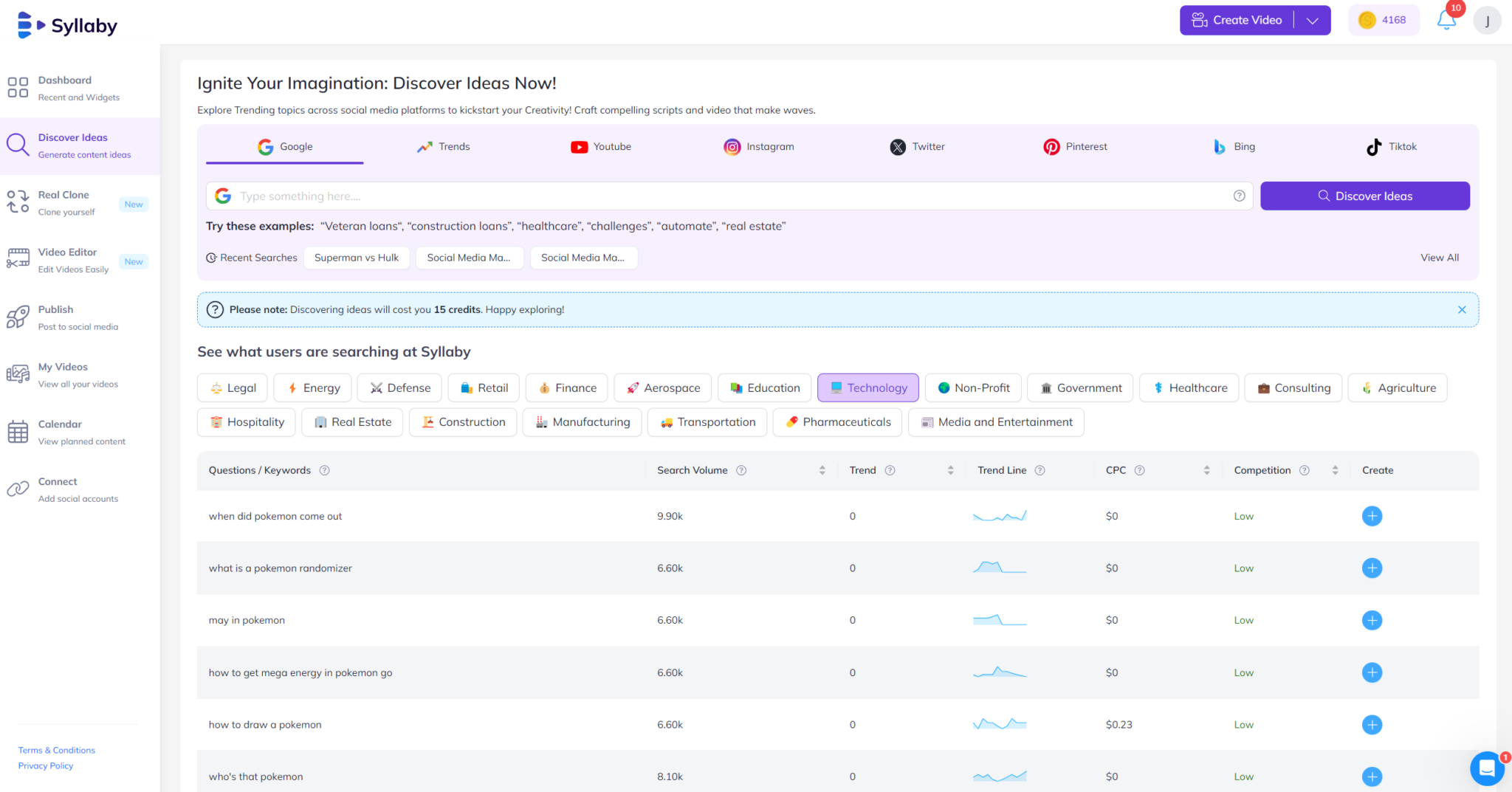The image size is (1512, 792).
Task: Expand Recent Searches
Action: coord(251,258)
